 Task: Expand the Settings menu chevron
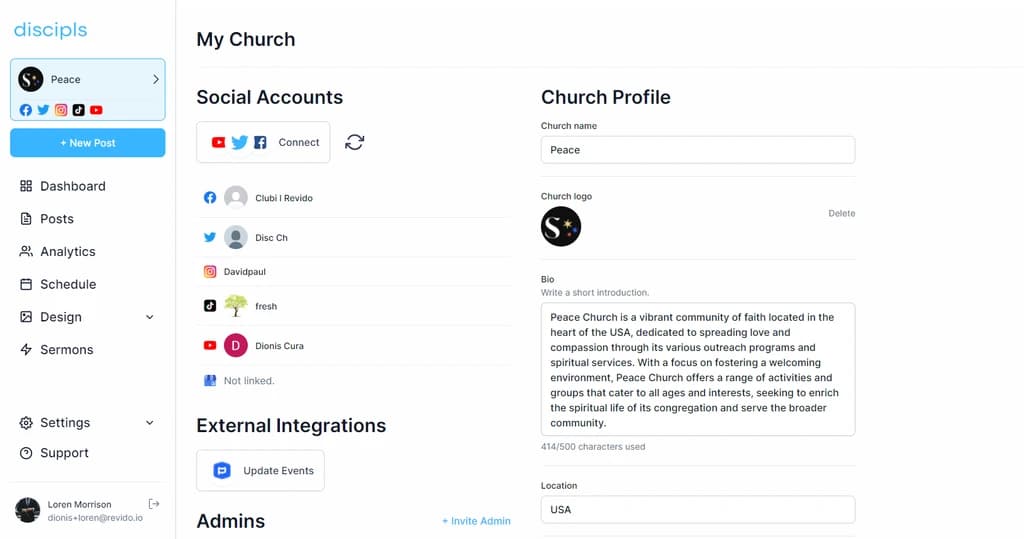(x=150, y=423)
